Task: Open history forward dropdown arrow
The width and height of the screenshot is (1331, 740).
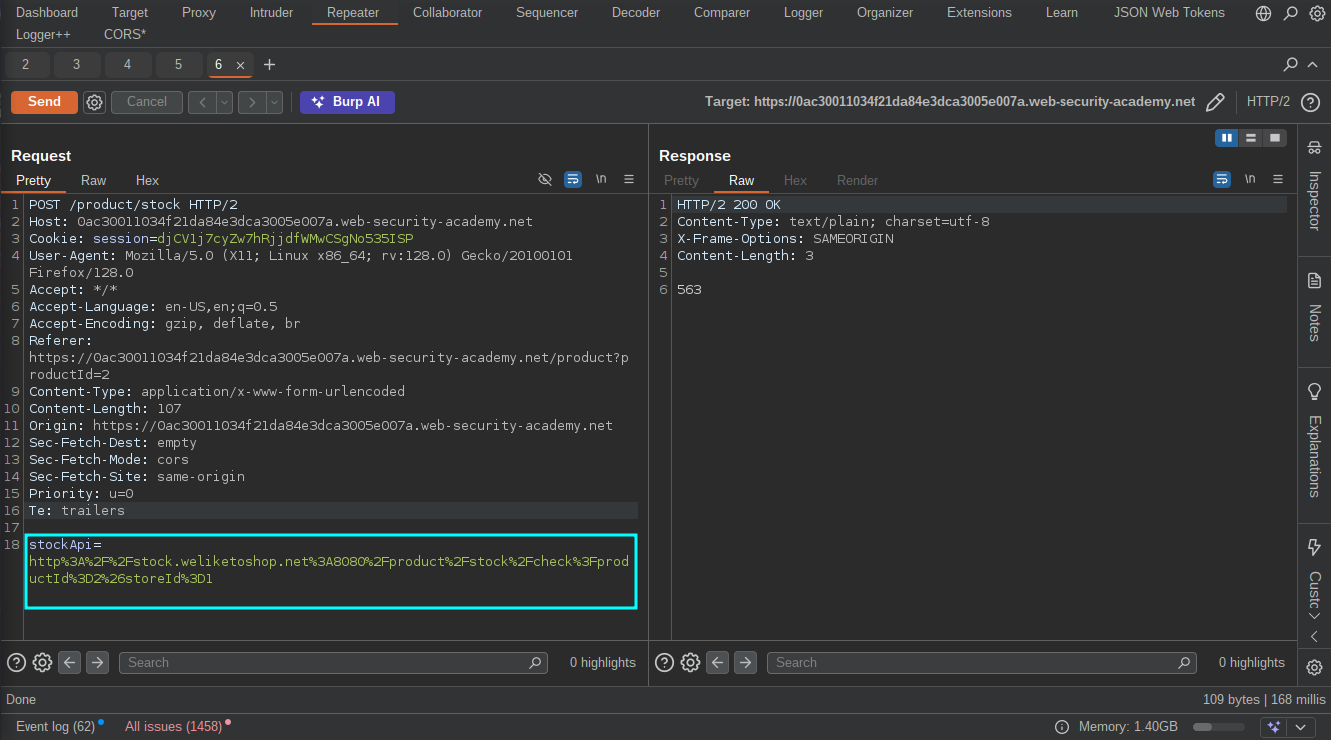Action: point(274,102)
